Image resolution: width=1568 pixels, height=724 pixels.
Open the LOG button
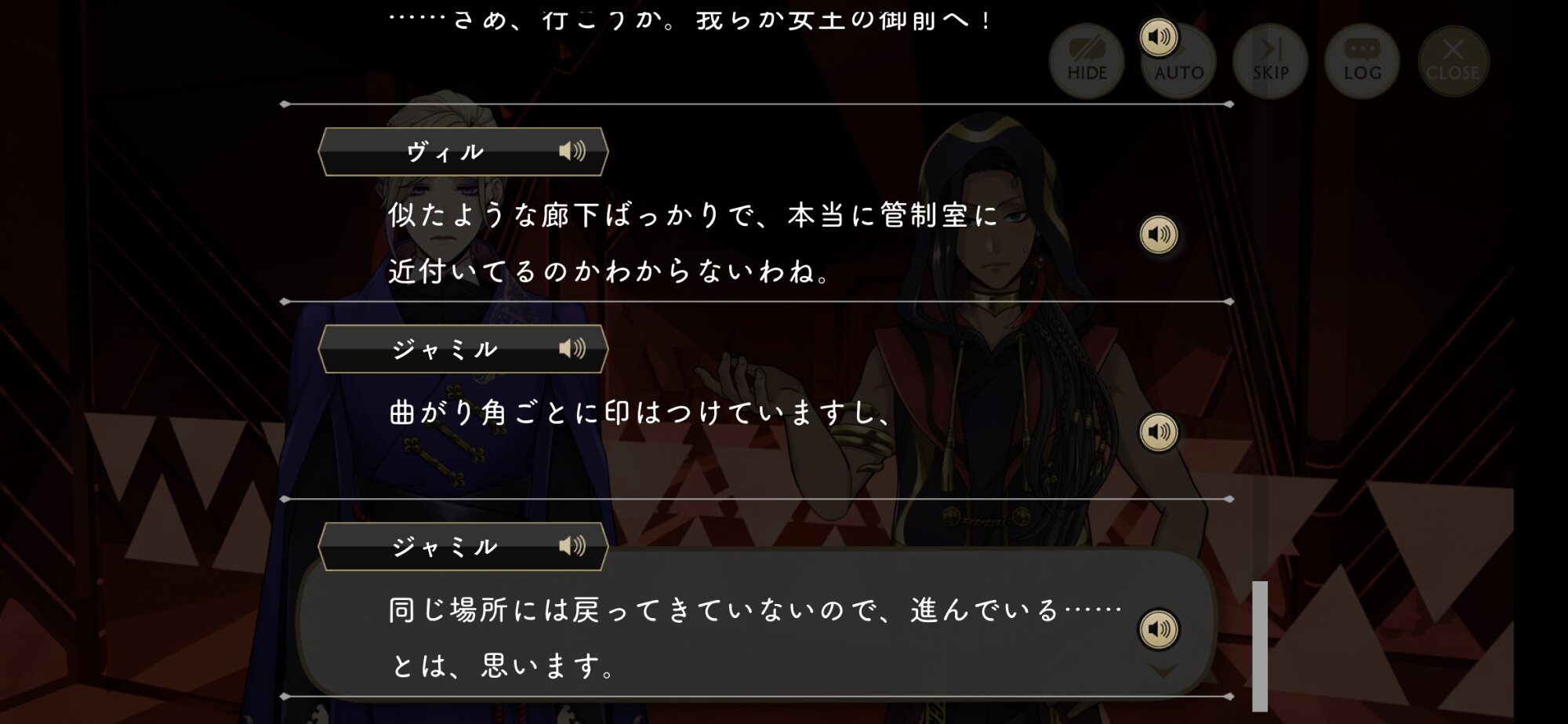tap(1362, 61)
